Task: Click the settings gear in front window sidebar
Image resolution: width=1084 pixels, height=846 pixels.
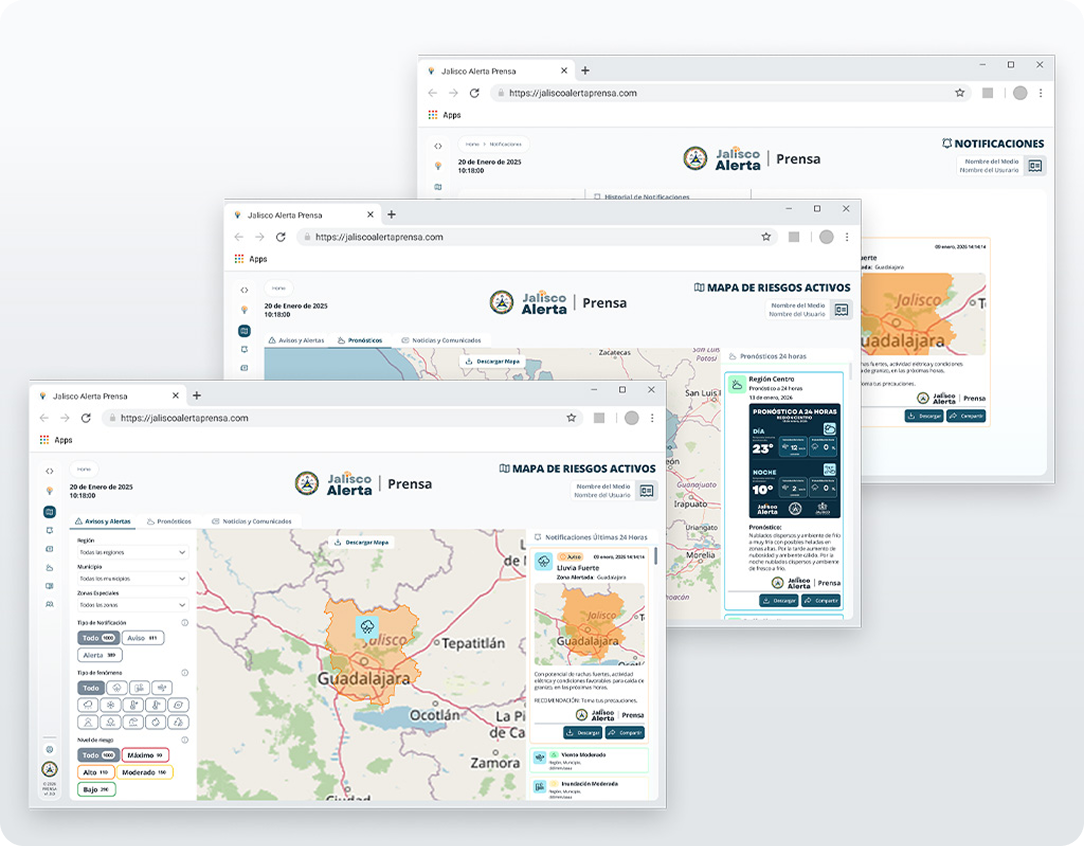Action: click(49, 749)
